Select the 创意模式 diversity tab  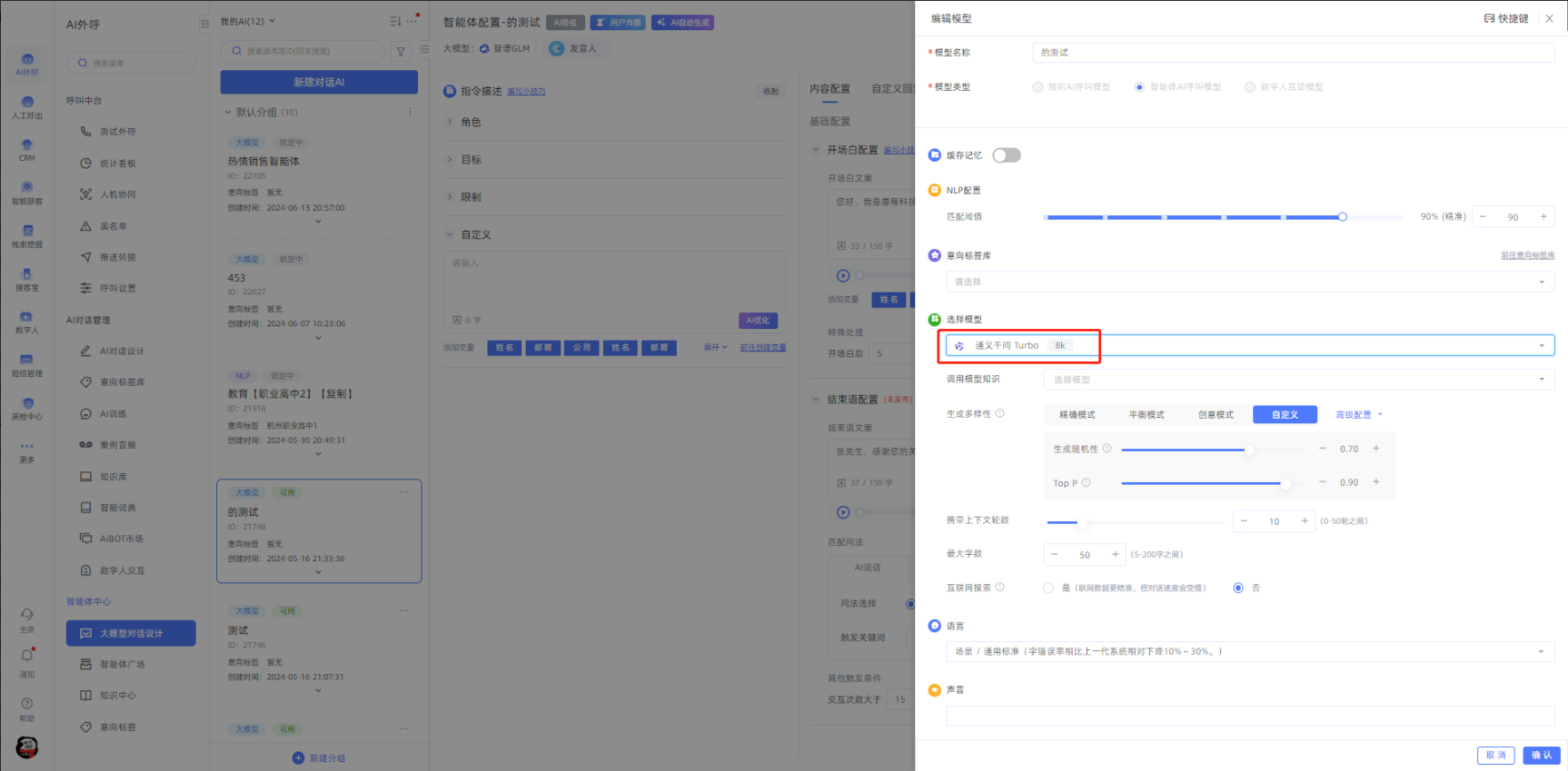[1216, 414]
